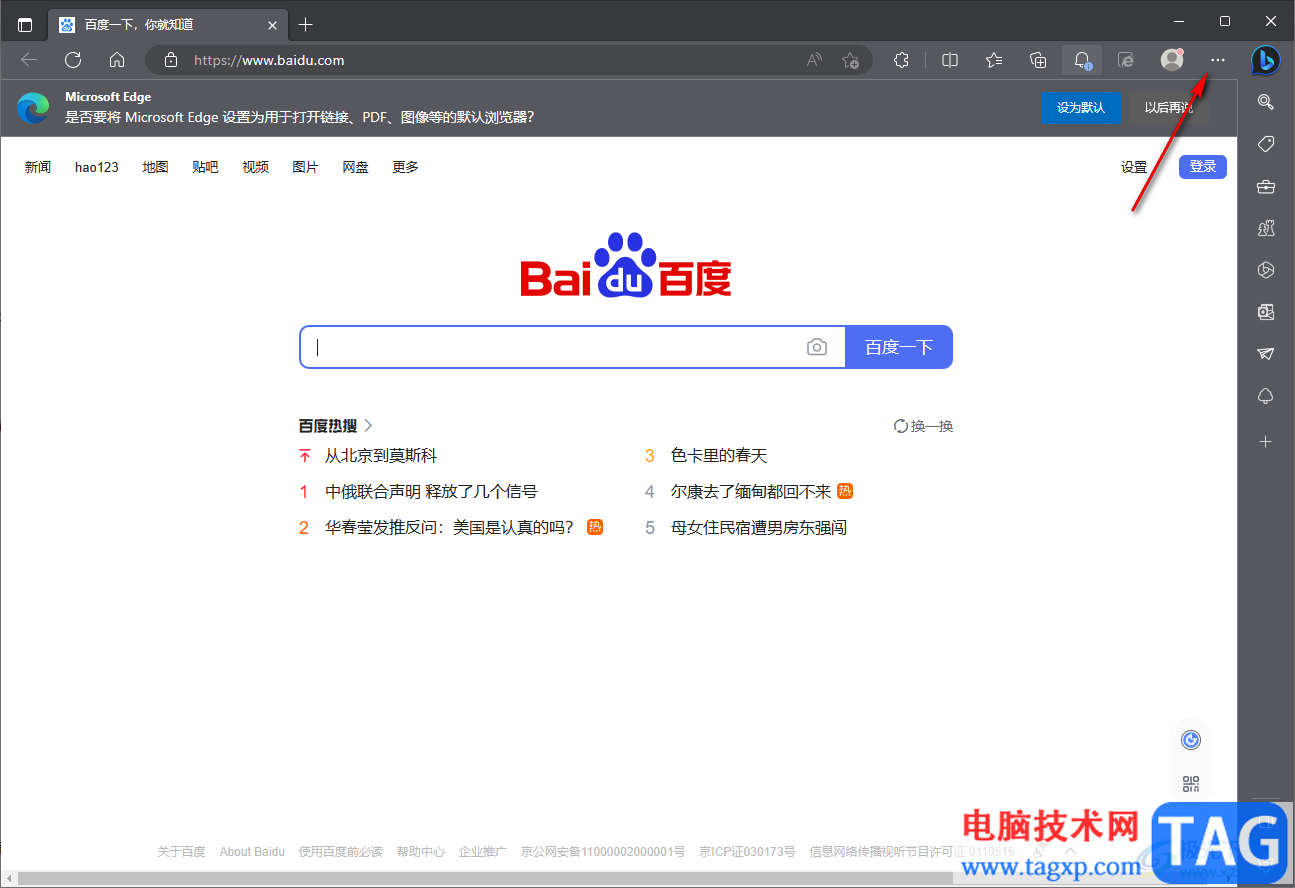
Task: Click the blue 登录 button
Action: [x=1203, y=167]
